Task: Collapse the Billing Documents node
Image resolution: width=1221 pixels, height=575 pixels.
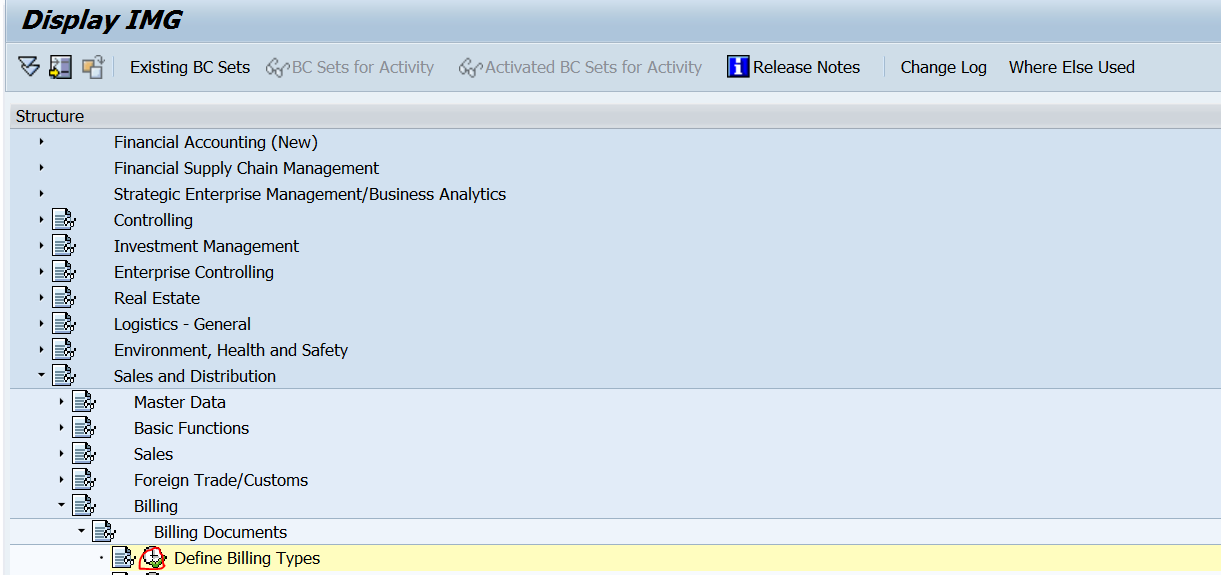Action: [x=81, y=532]
